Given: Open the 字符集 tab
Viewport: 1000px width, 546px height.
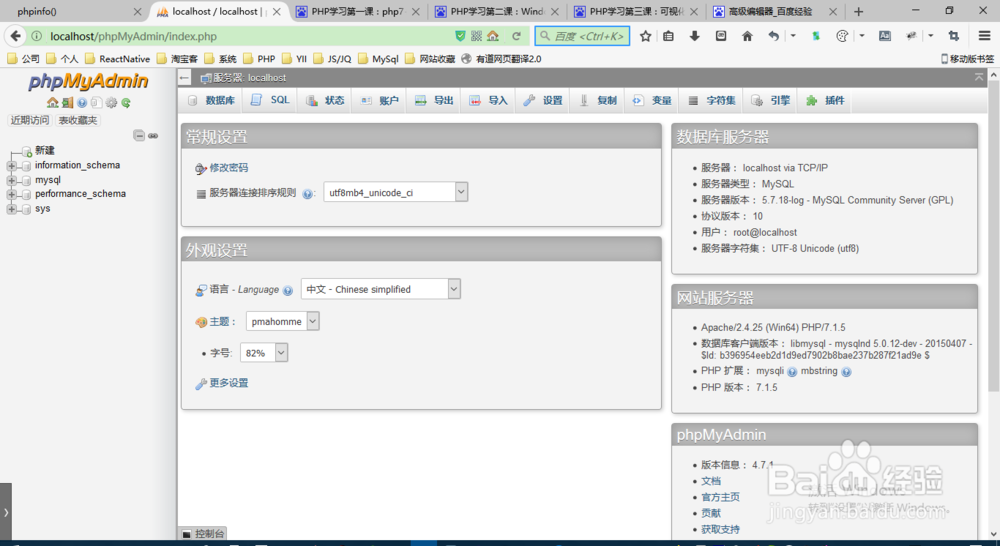Looking at the screenshot, I should [x=712, y=101].
